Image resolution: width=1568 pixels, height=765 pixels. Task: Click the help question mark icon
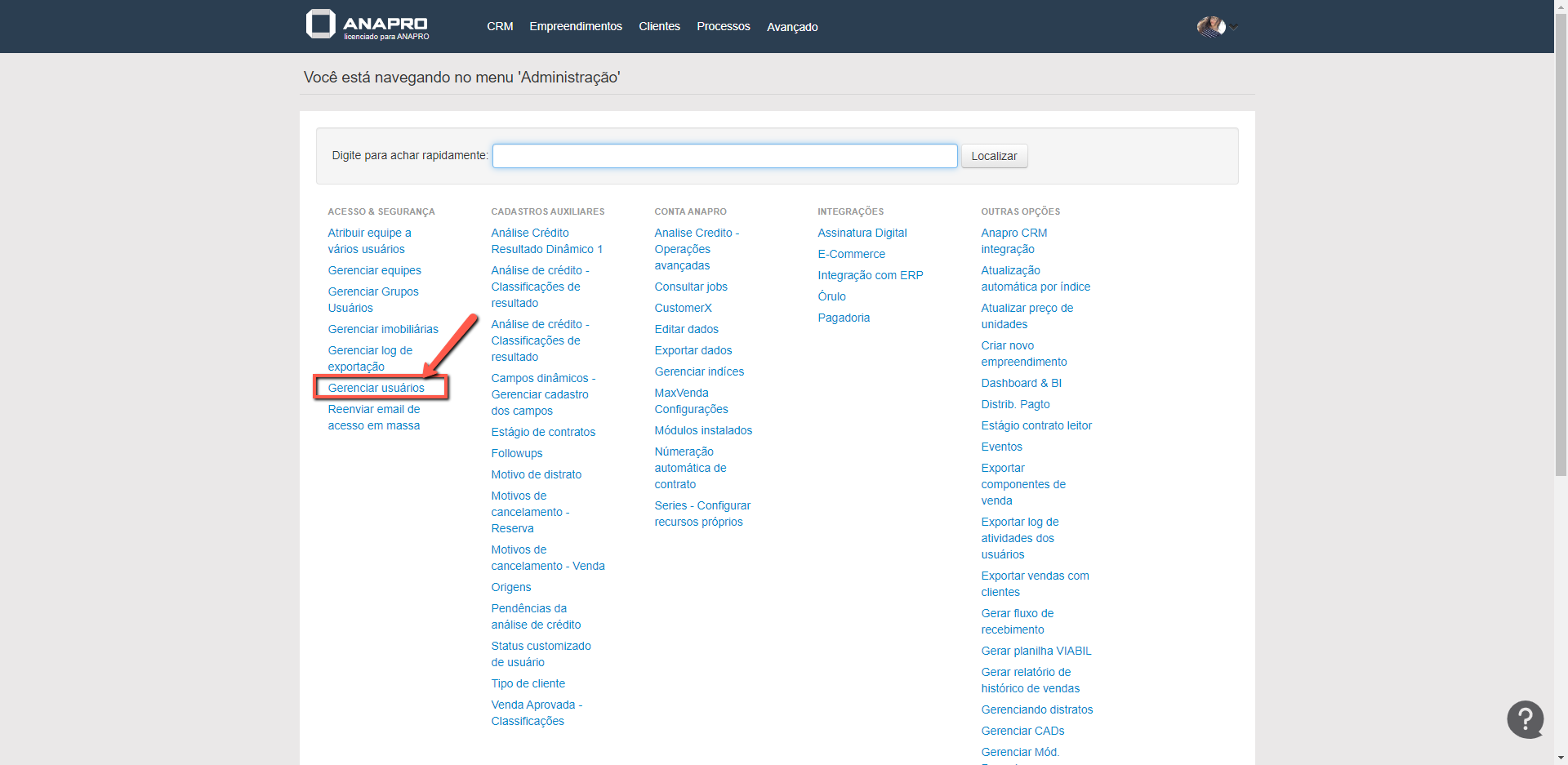(x=1525, y=719)
